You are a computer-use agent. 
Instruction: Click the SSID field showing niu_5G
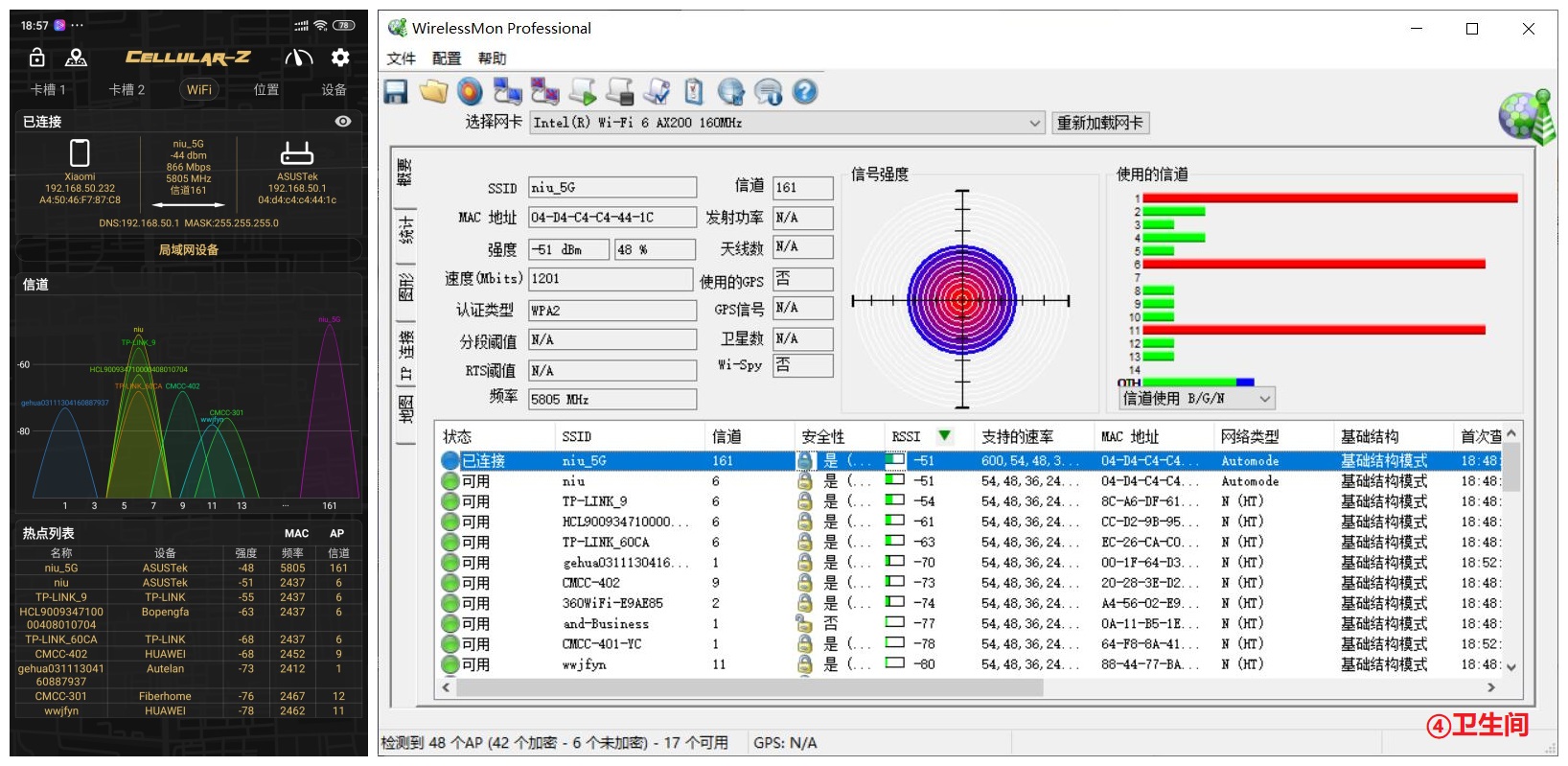(612, 188)
